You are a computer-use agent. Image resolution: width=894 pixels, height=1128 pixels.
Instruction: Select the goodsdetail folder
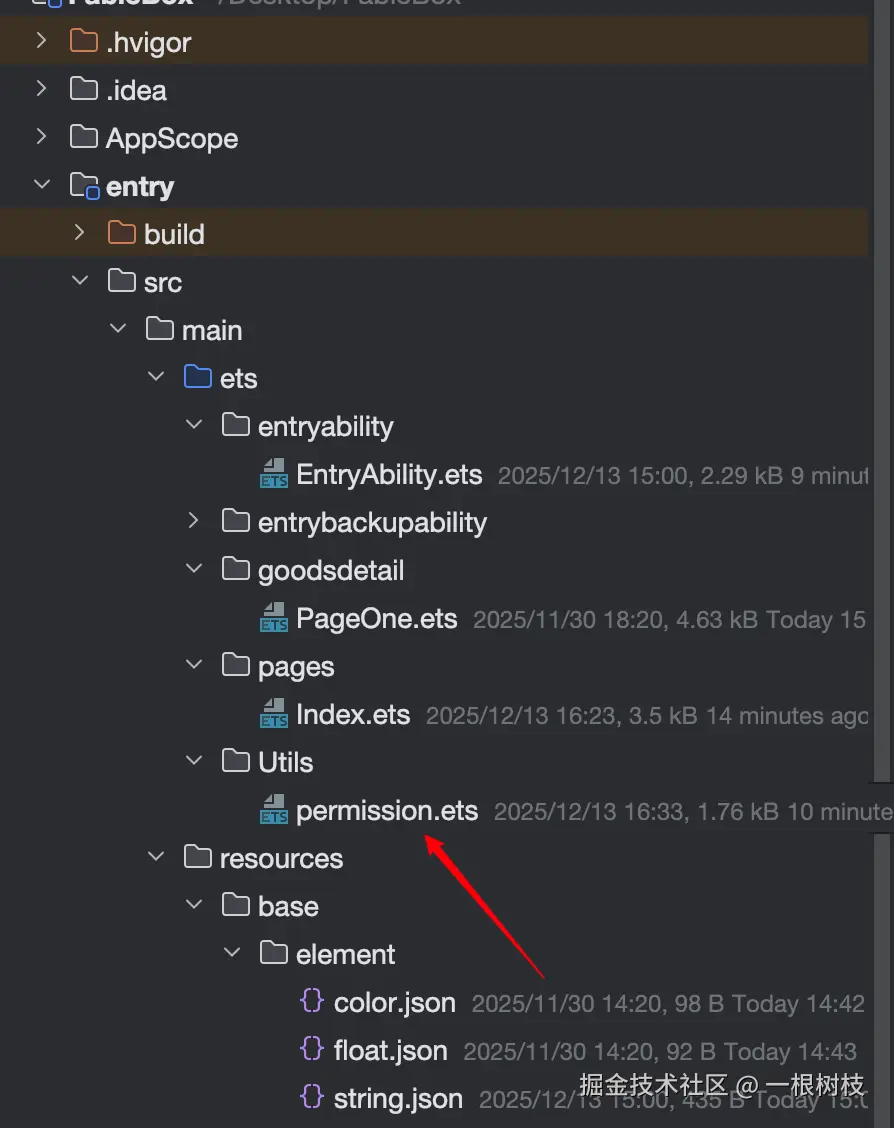pos(331,571)
